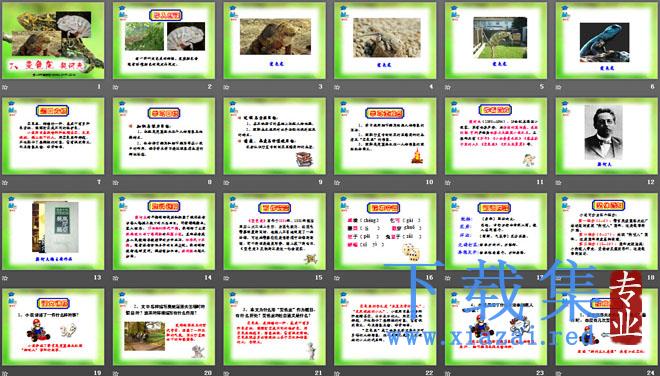Select slide 20 with the forest photo
The width and height of the screenshot is (660, 376).
(164, 327)
